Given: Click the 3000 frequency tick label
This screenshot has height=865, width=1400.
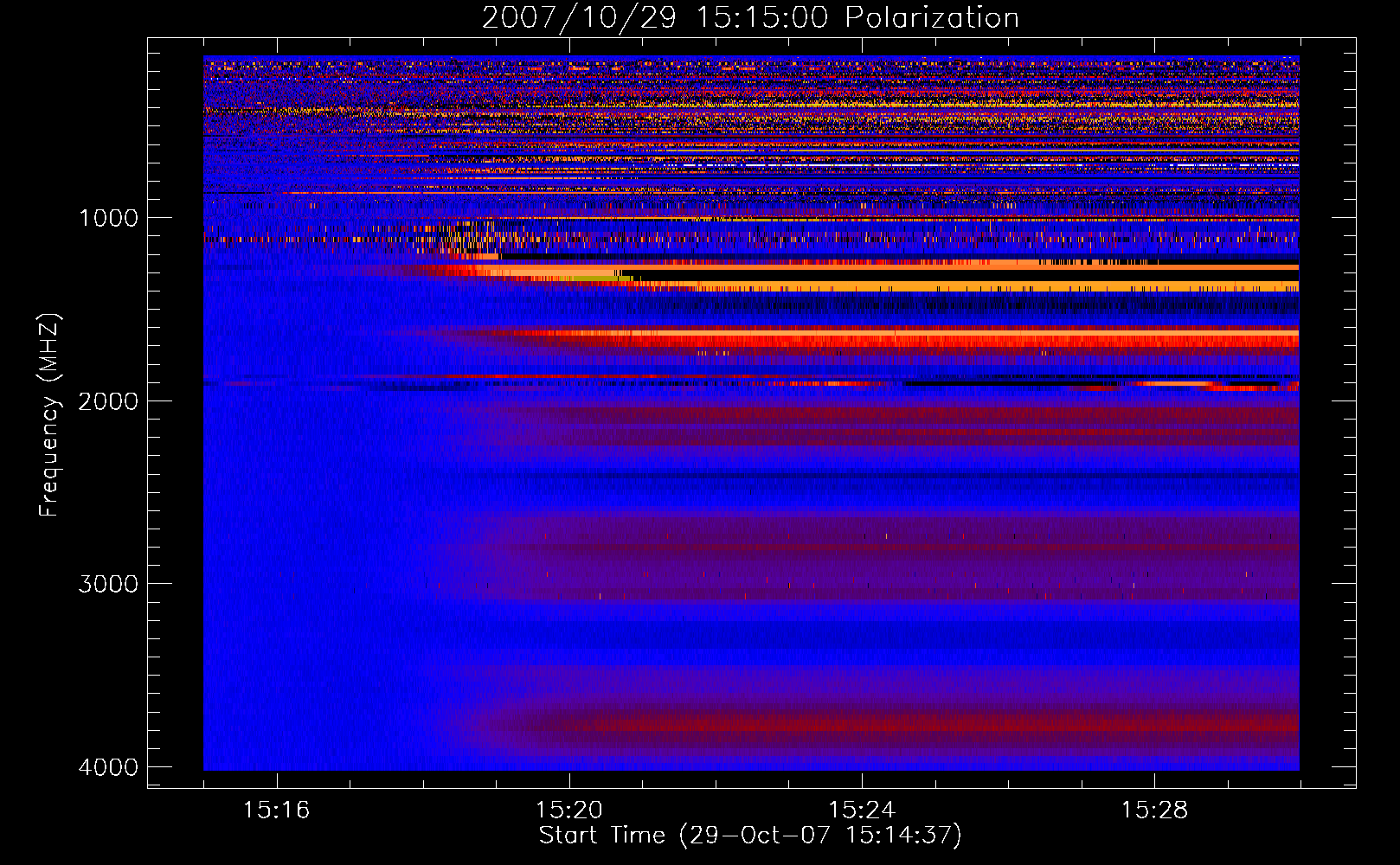Looking at the screenshot, I should tap(108, 584).
